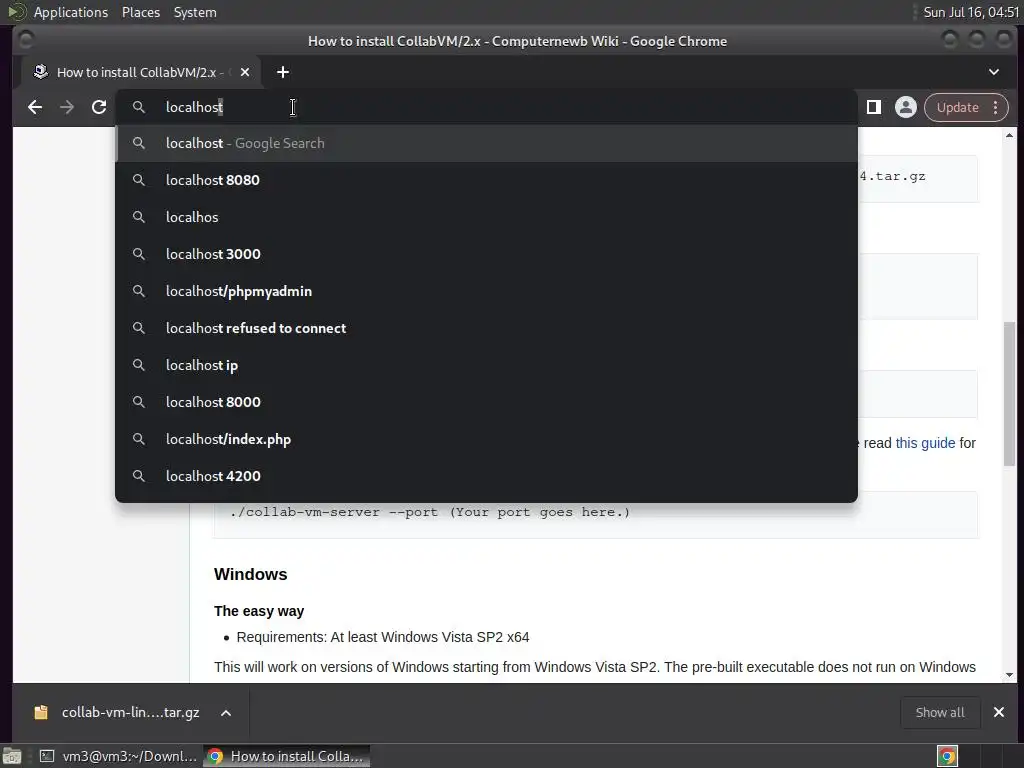
Task: Click 'The easy way' subheading text
Action: pyautogui.click(x=259, y=611)
